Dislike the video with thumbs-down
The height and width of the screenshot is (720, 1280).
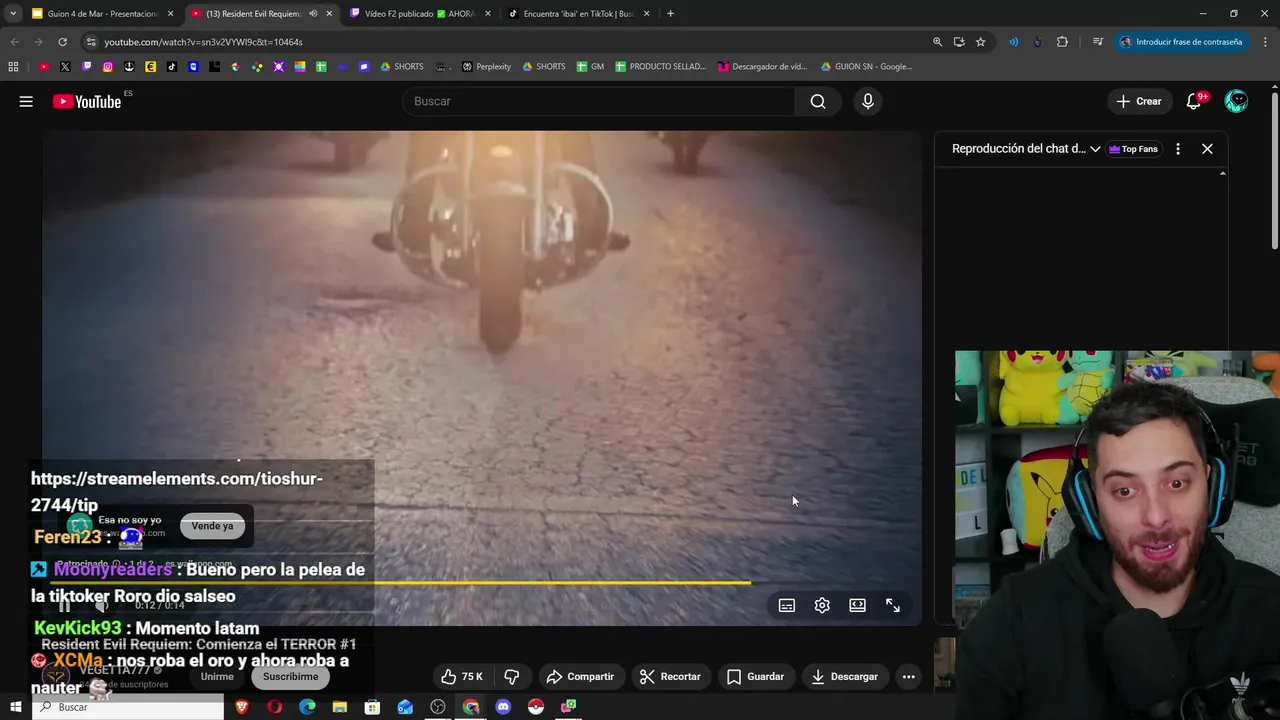coord(512,677)
